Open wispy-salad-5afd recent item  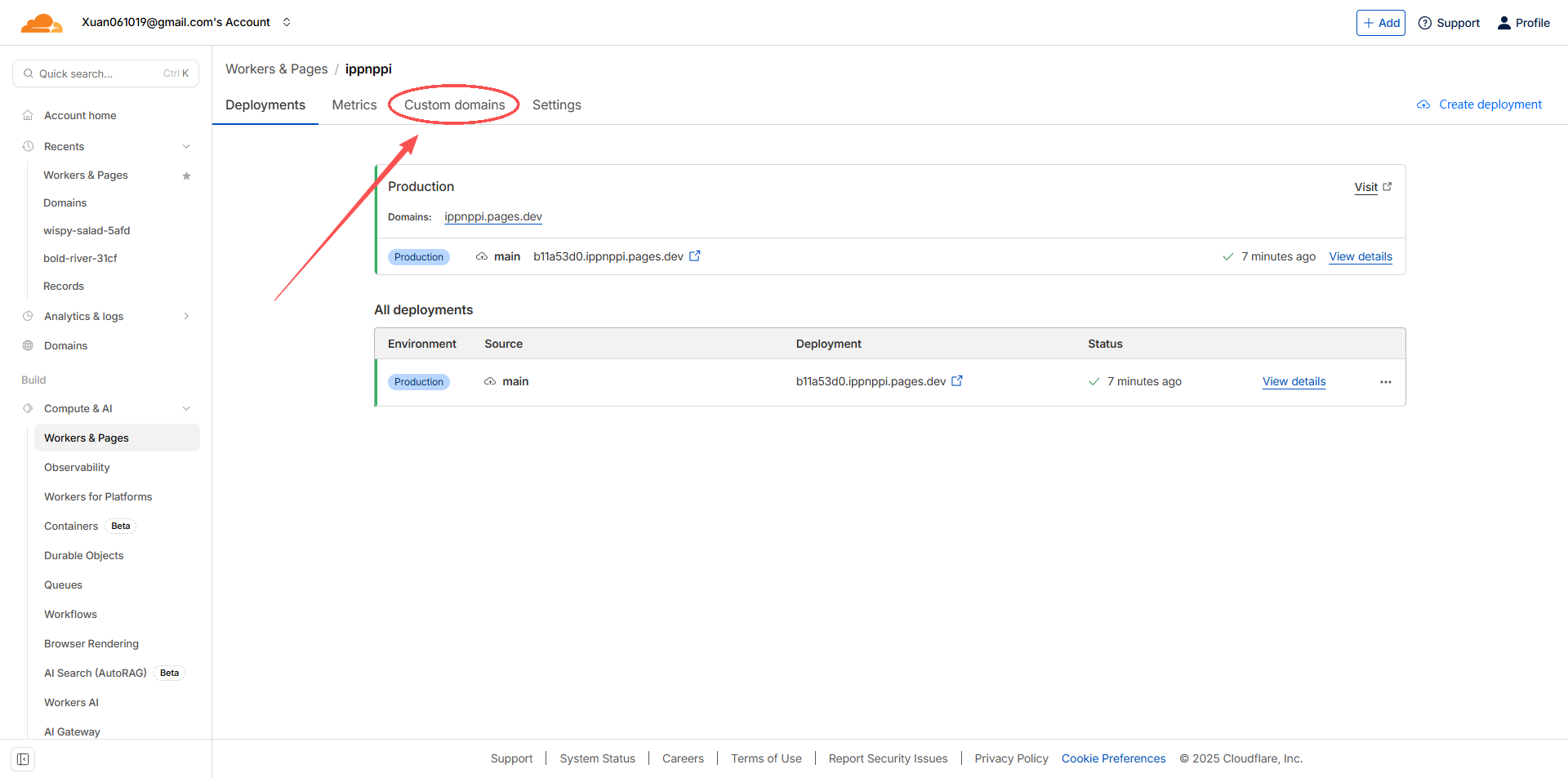pyautogui.click(x=87, y=230)
